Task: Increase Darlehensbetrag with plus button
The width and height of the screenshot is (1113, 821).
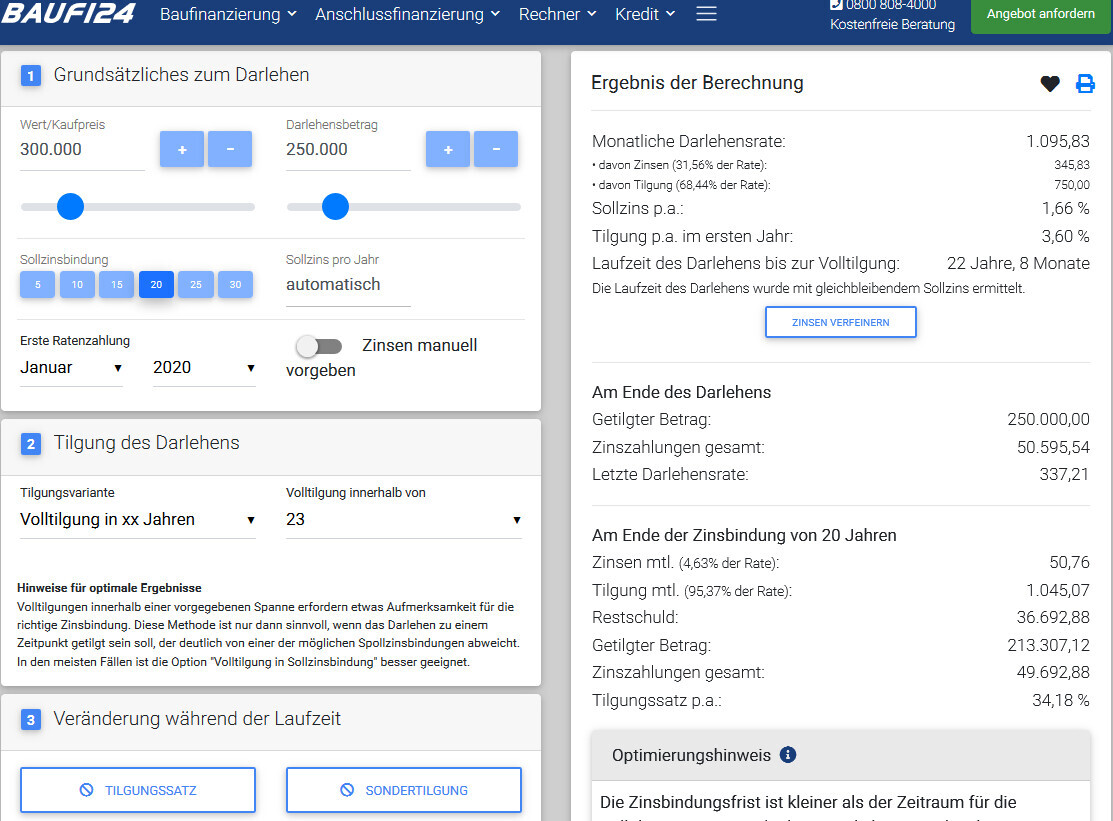Action: pos(448,149)
